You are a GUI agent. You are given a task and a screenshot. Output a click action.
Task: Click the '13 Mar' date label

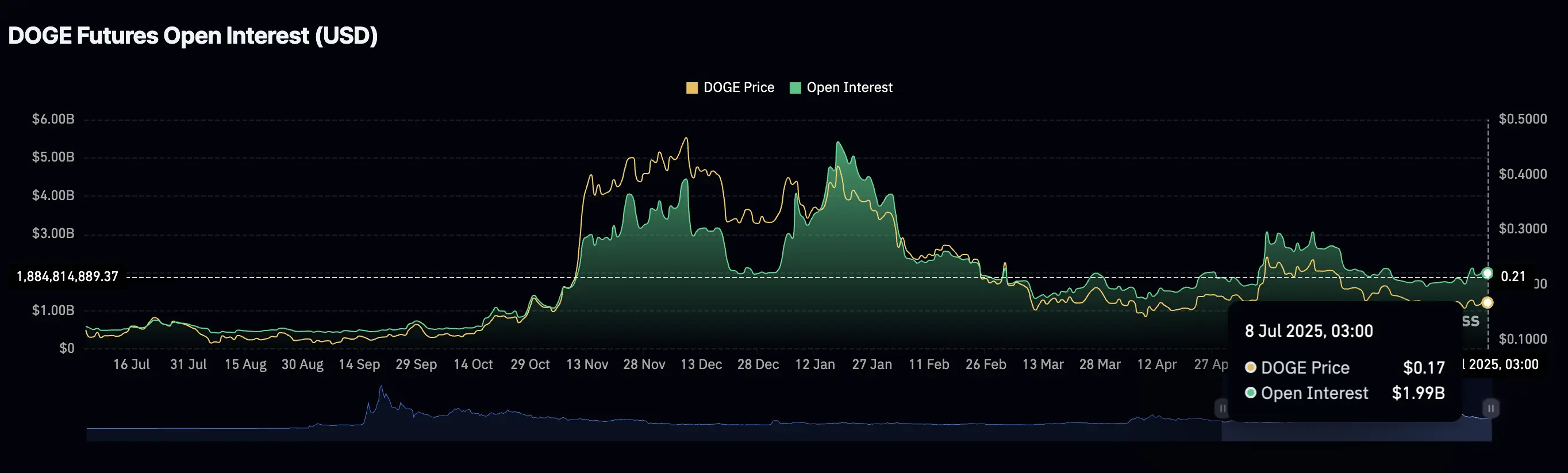[1043, 364]
